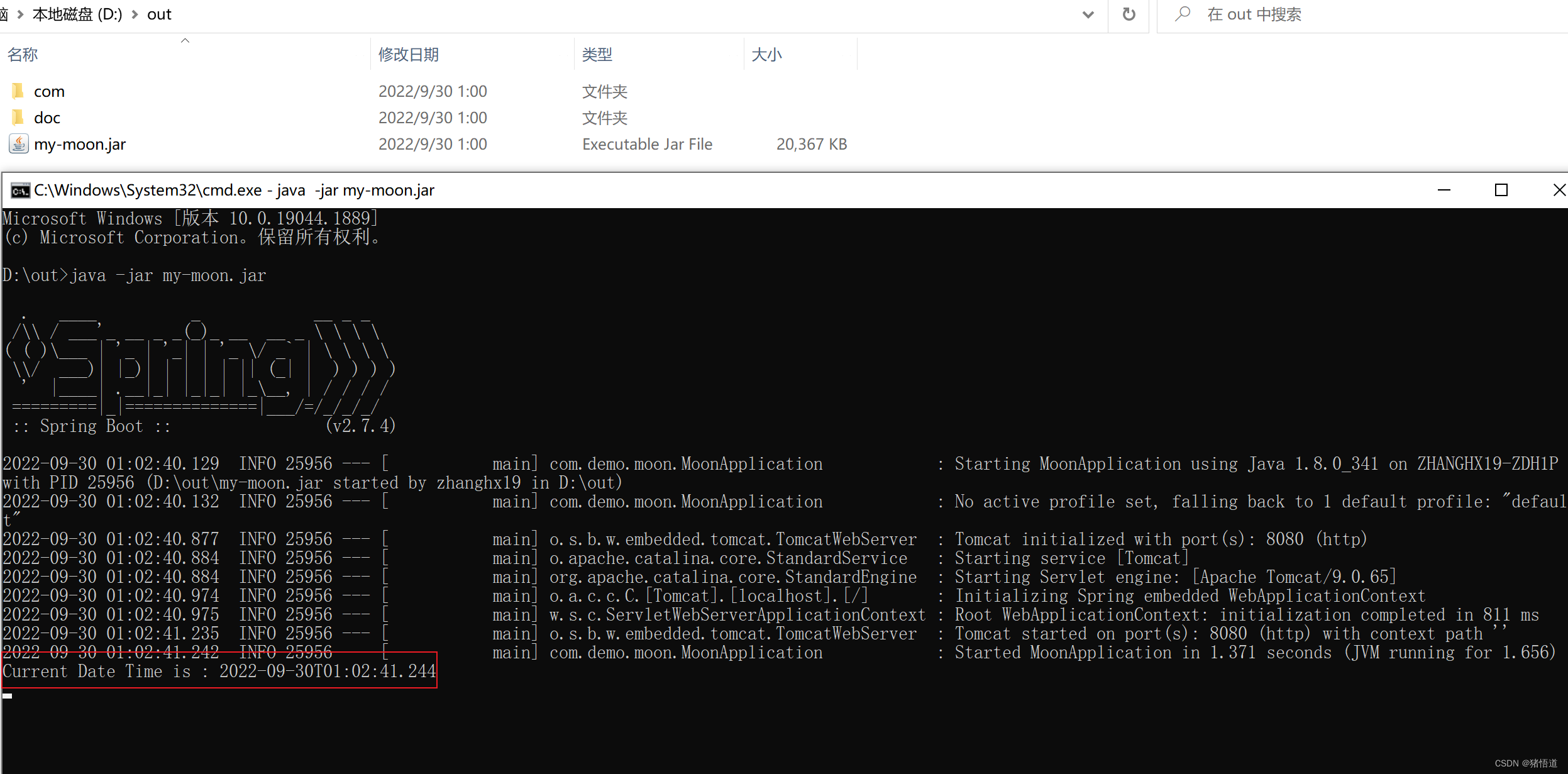
Task: Select the my-moon.jar file name
Action: [x=80, y=145]
